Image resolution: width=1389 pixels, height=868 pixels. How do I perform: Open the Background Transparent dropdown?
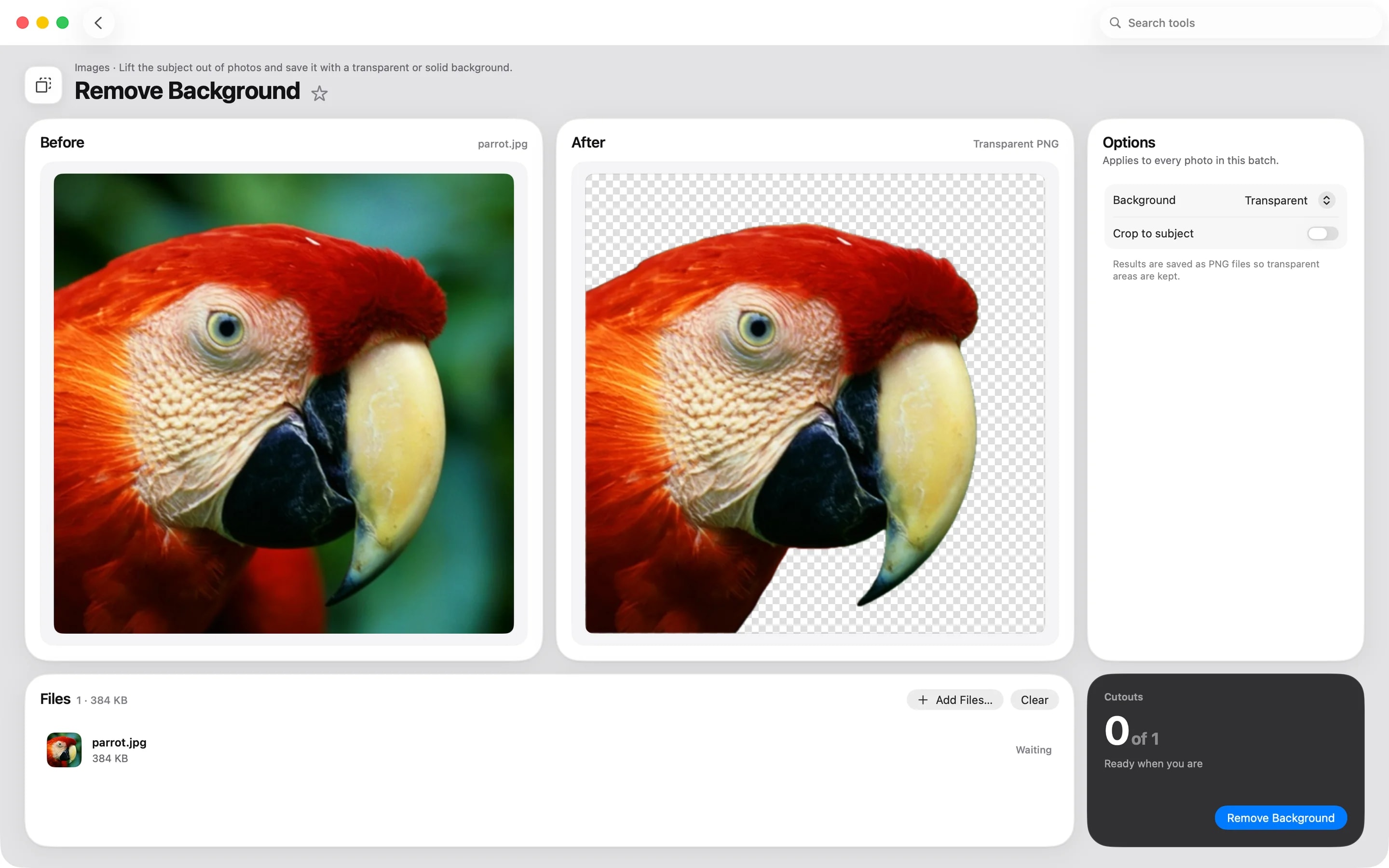coord(1289,200)
